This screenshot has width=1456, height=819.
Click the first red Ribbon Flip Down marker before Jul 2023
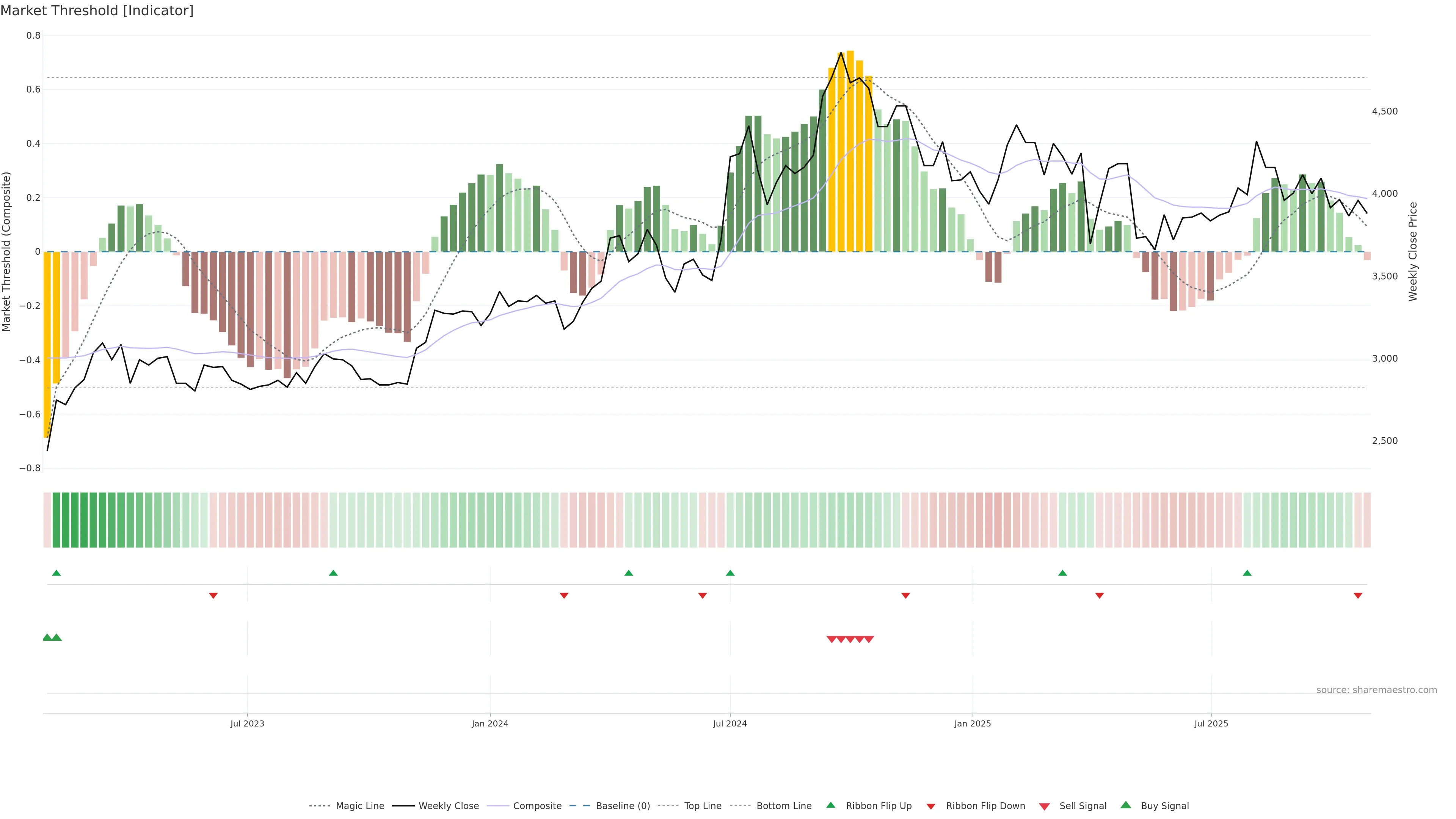[213, 596]
